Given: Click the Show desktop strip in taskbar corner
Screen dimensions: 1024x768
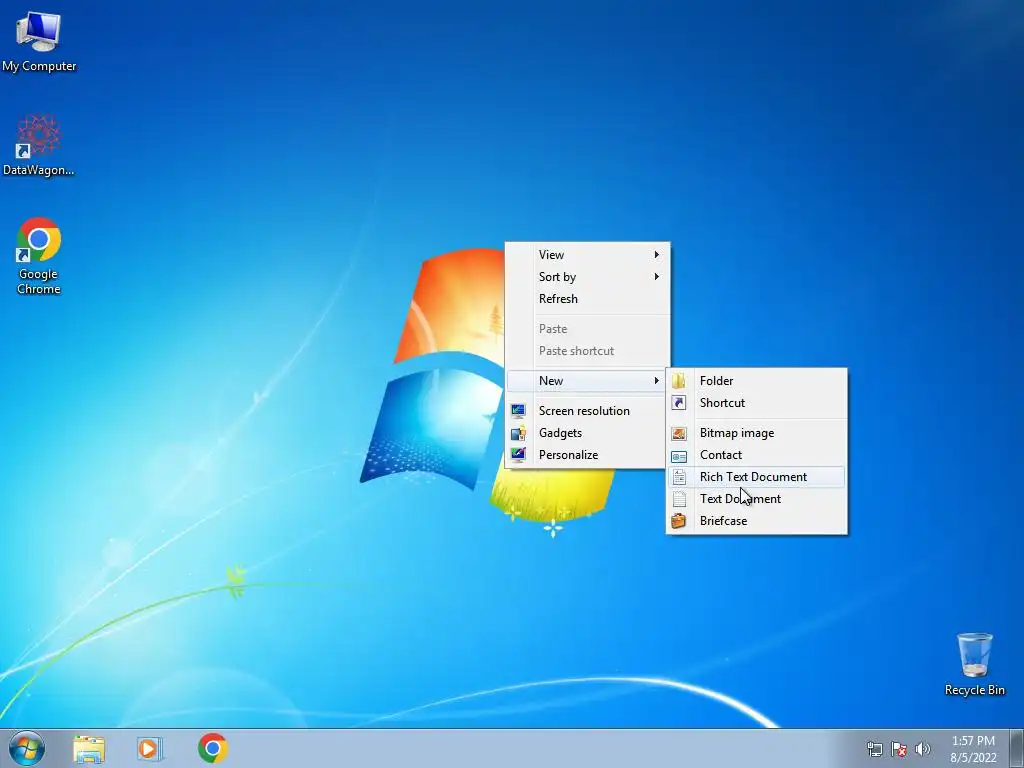Looking at the screenshot, I should click(x=1017, y=748).
